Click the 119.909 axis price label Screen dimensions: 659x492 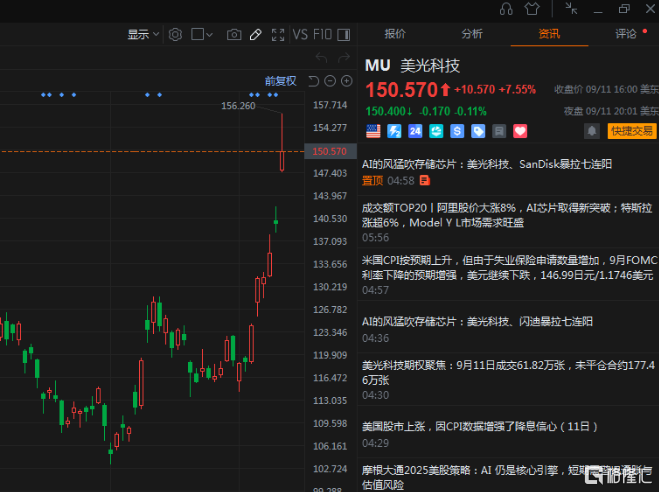pyautogui.click(x=330, y=355)
